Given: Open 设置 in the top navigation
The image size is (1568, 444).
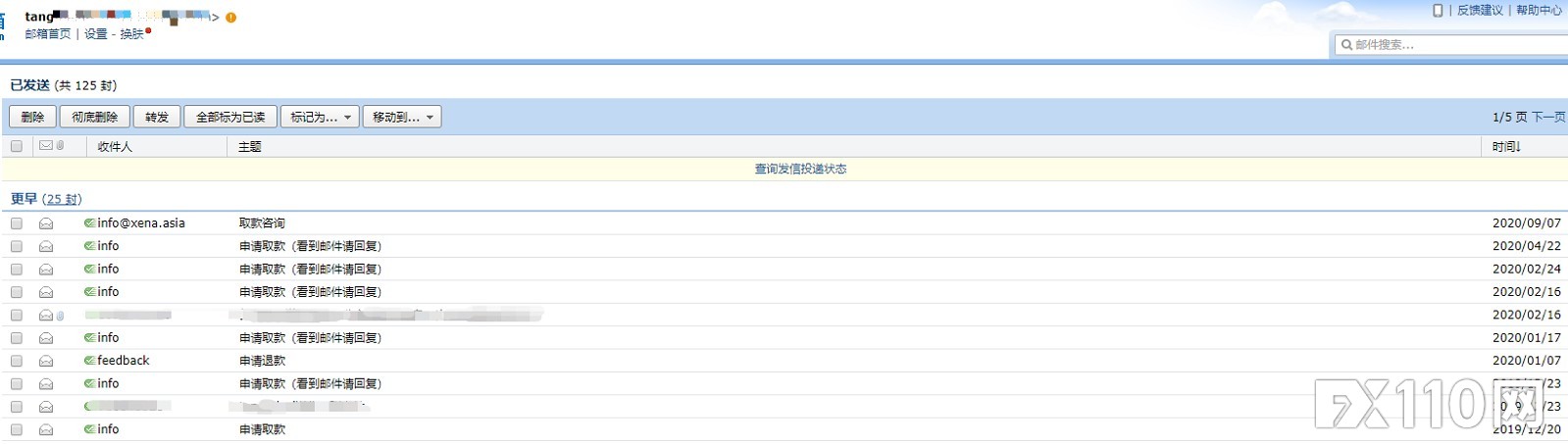Looking at the screenshot, I should 95,34.
